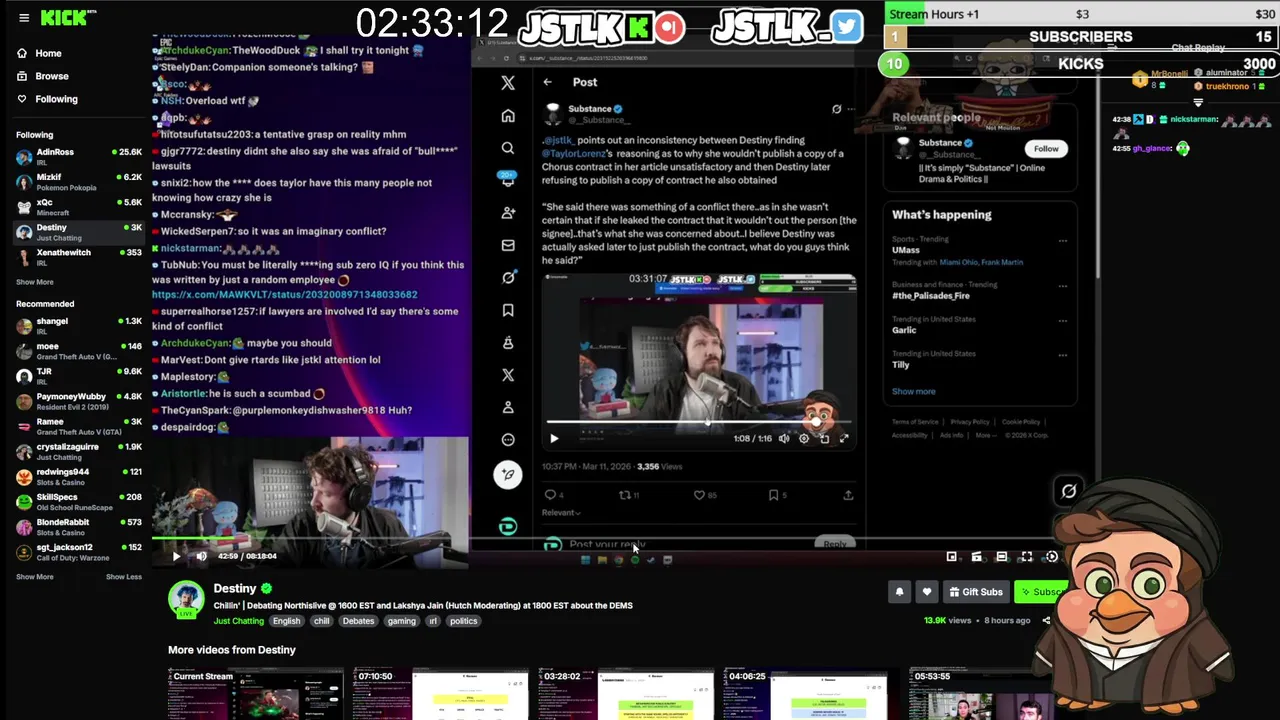This screenshot has width=1280, height=720.
Task: Click the green Subscribe button
Action: (1040, 592)
